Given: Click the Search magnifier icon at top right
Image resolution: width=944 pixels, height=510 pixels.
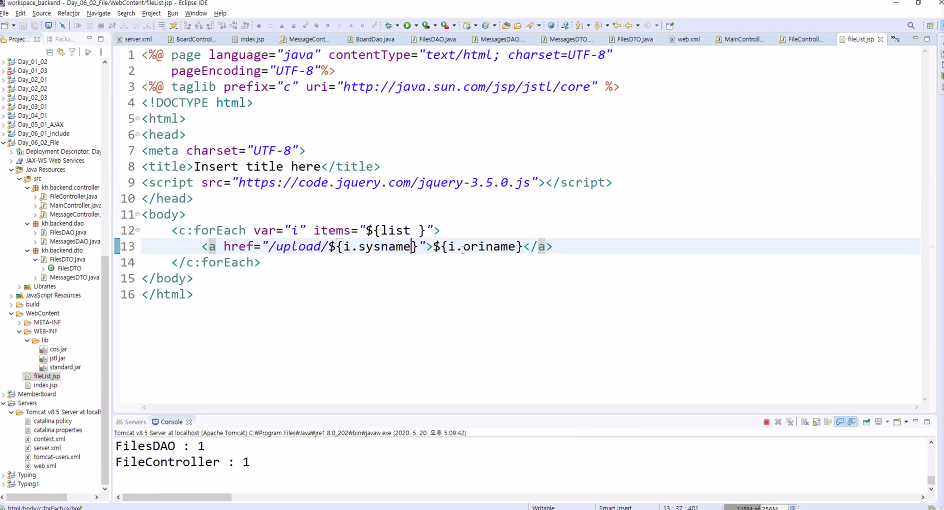Looking at the screenshot, I should tap(911, 25).
